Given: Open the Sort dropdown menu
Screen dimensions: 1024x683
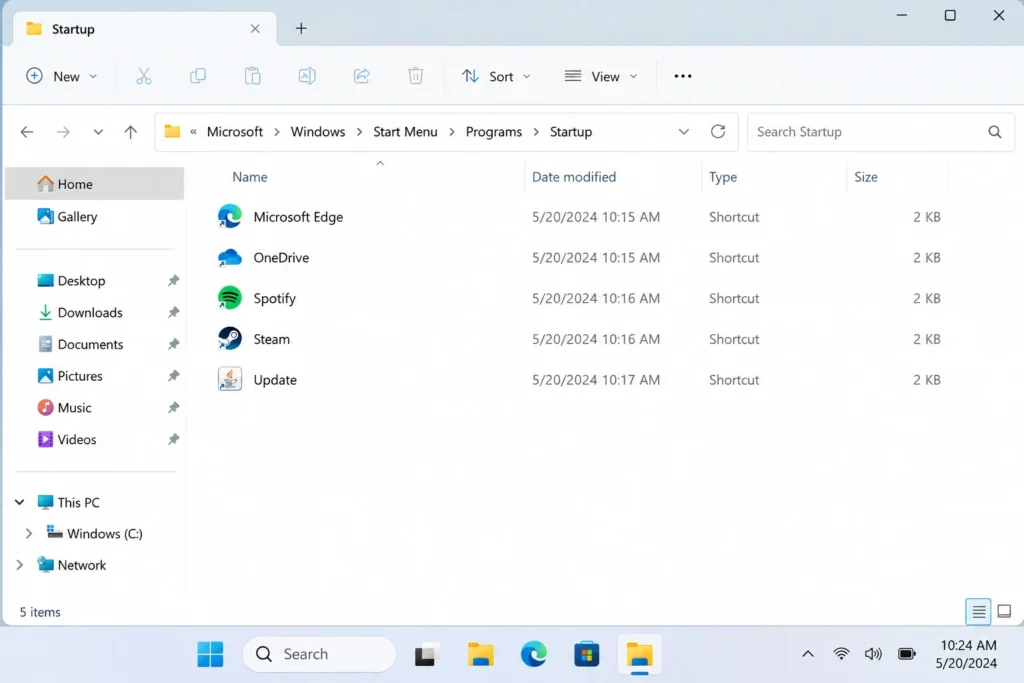Looking at the screenshot, I should click(x=496, y=76).
